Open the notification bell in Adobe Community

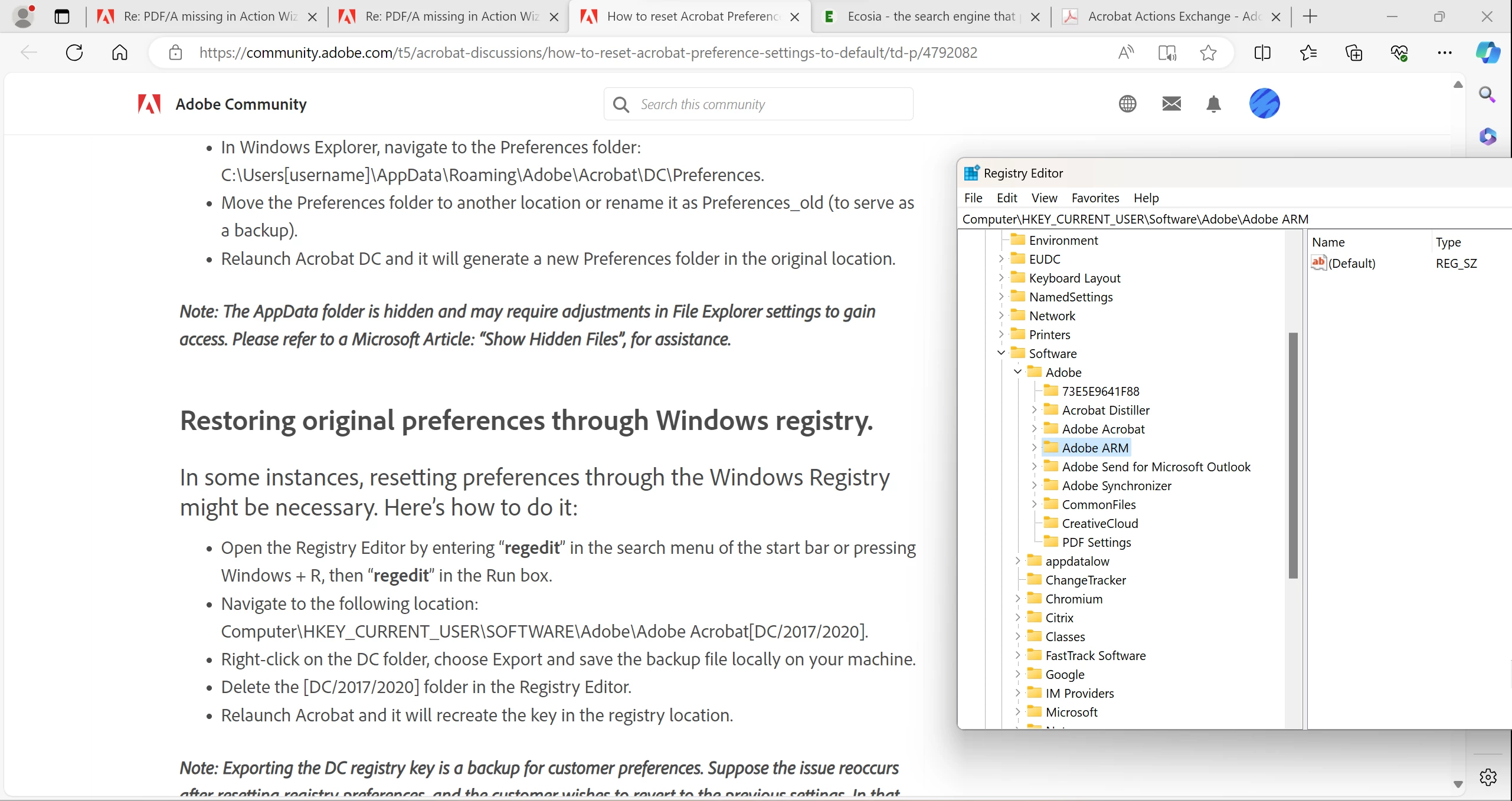click(1213, 104)
